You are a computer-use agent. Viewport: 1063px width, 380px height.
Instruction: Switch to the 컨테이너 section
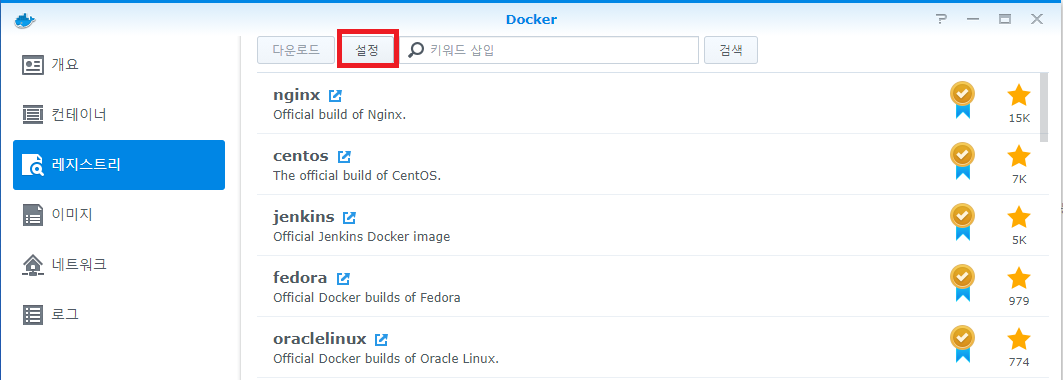[x=119, y=114]
